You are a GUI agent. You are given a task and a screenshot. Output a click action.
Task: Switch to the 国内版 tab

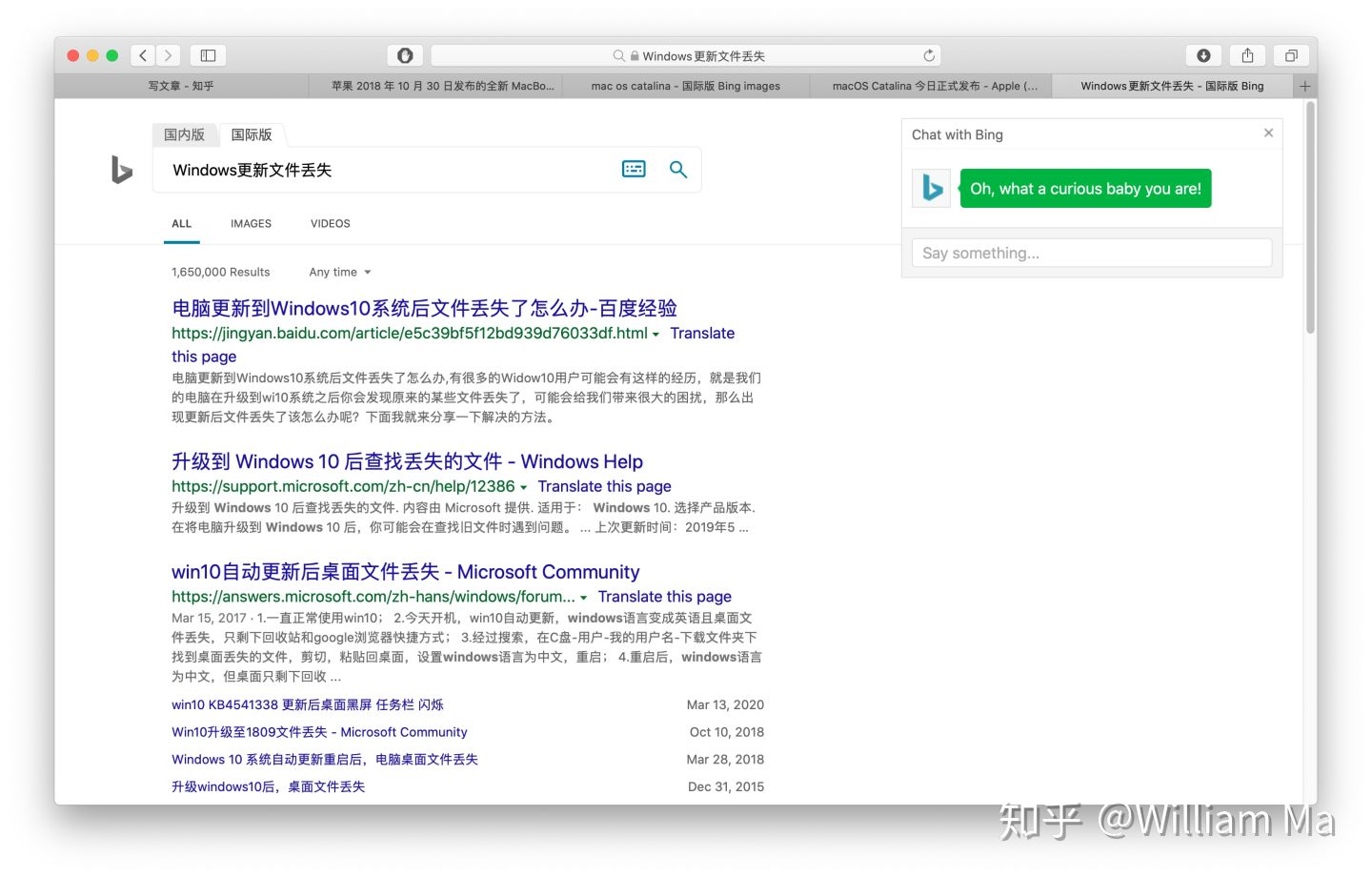point(184,134)
